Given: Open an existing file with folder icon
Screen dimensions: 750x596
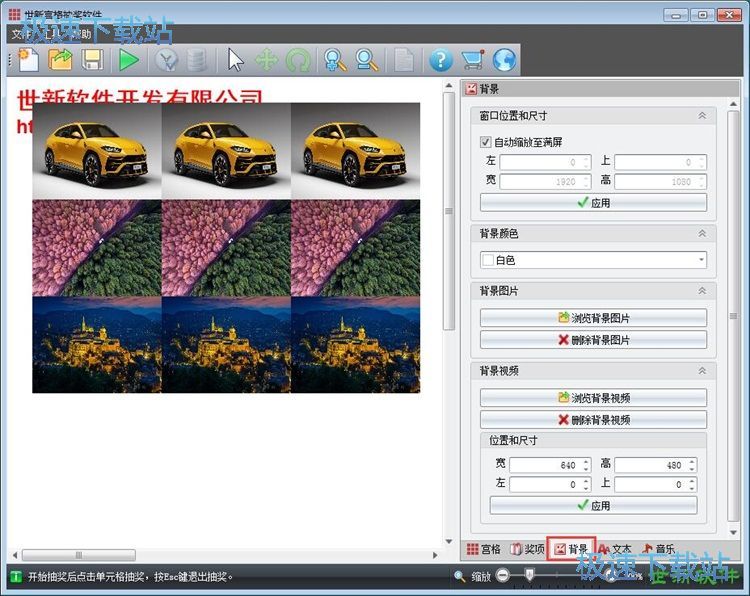Looking at the screenshot, I should [x=60, y=60].
